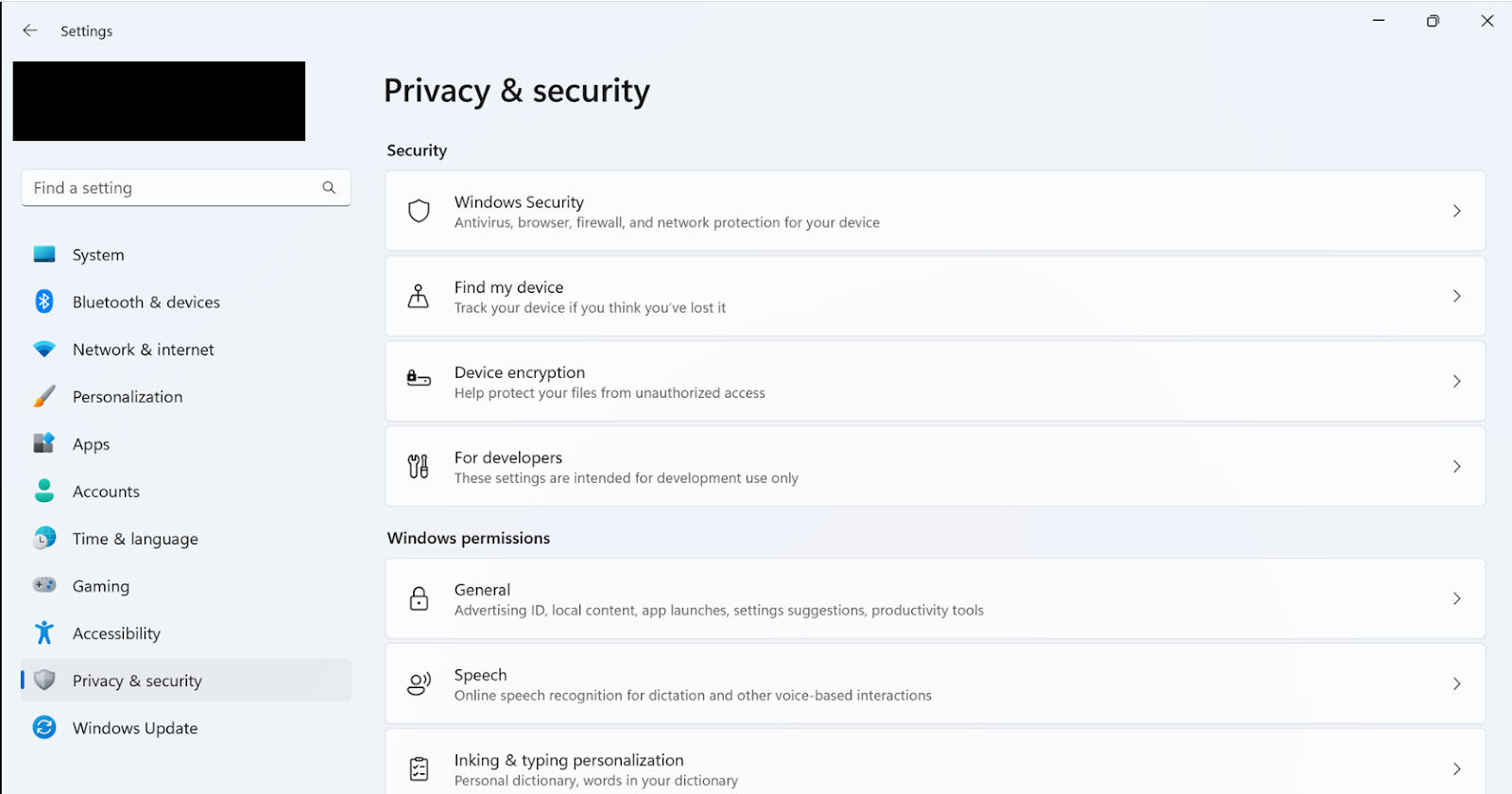Click the Inking & typing clipboard icon

[419, 768]
